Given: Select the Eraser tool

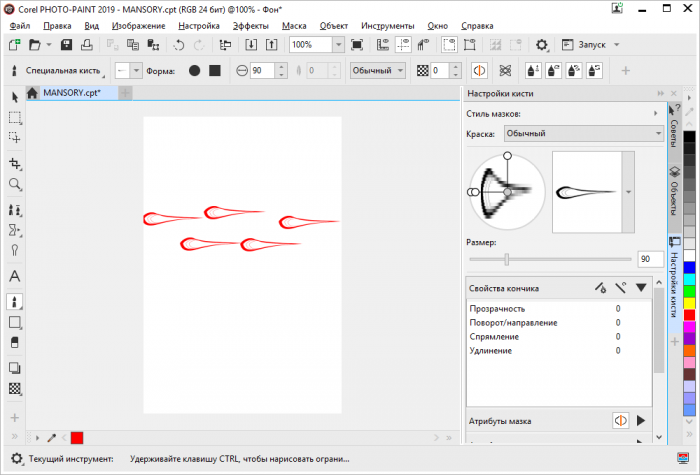Looking at the screenshot, I should click(x=15, y=343).
